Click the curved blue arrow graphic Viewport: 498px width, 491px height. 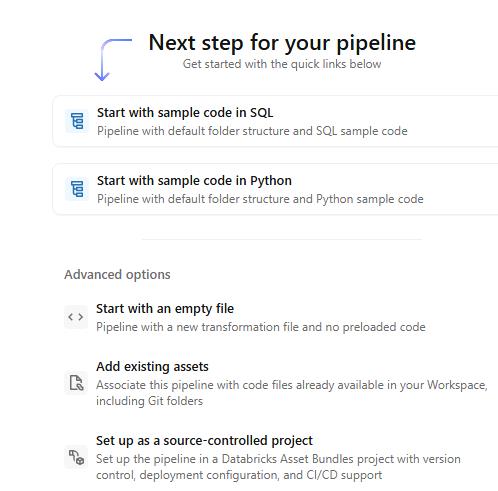pyautogui.click(x=113, y=60)
